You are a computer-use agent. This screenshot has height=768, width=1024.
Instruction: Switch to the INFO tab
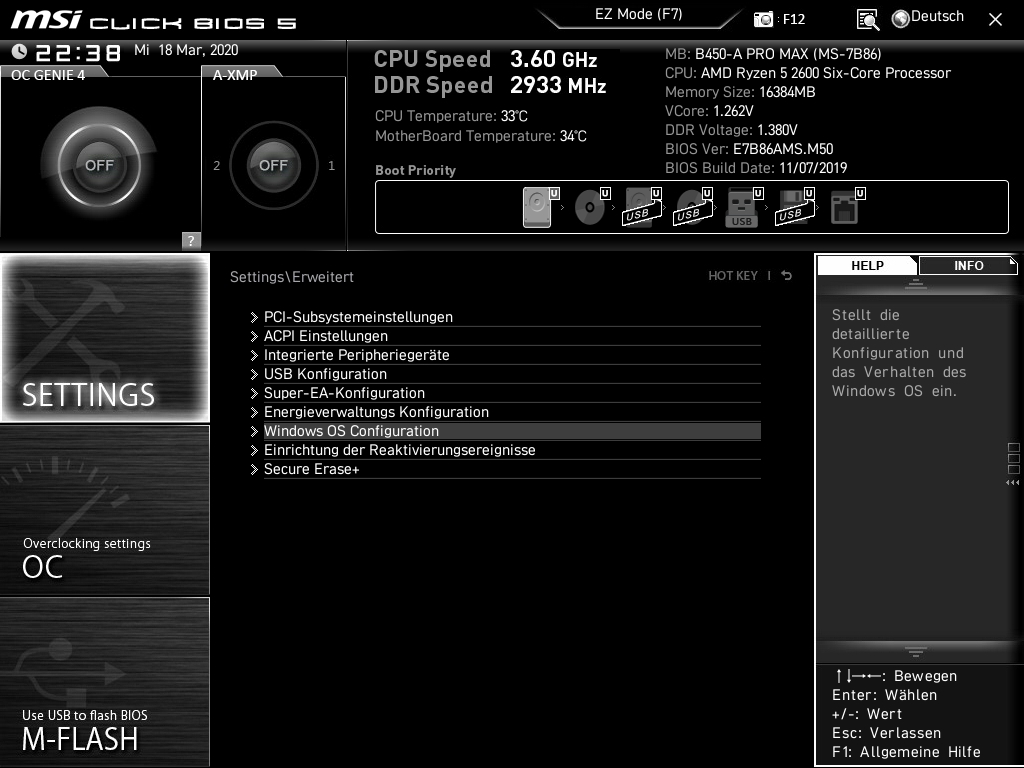tap(968, 265)
